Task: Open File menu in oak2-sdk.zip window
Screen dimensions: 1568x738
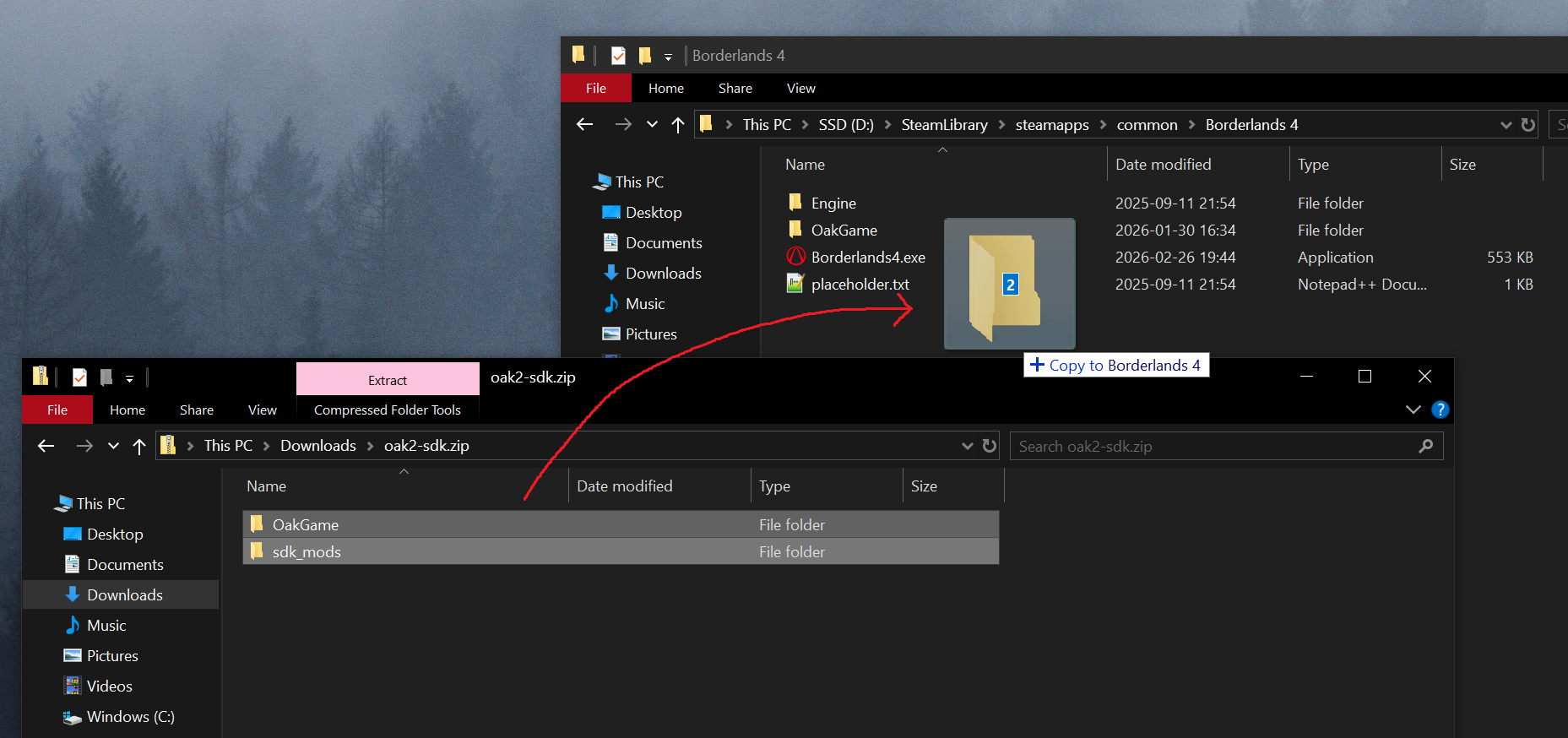Action: [x=57, y=410]
